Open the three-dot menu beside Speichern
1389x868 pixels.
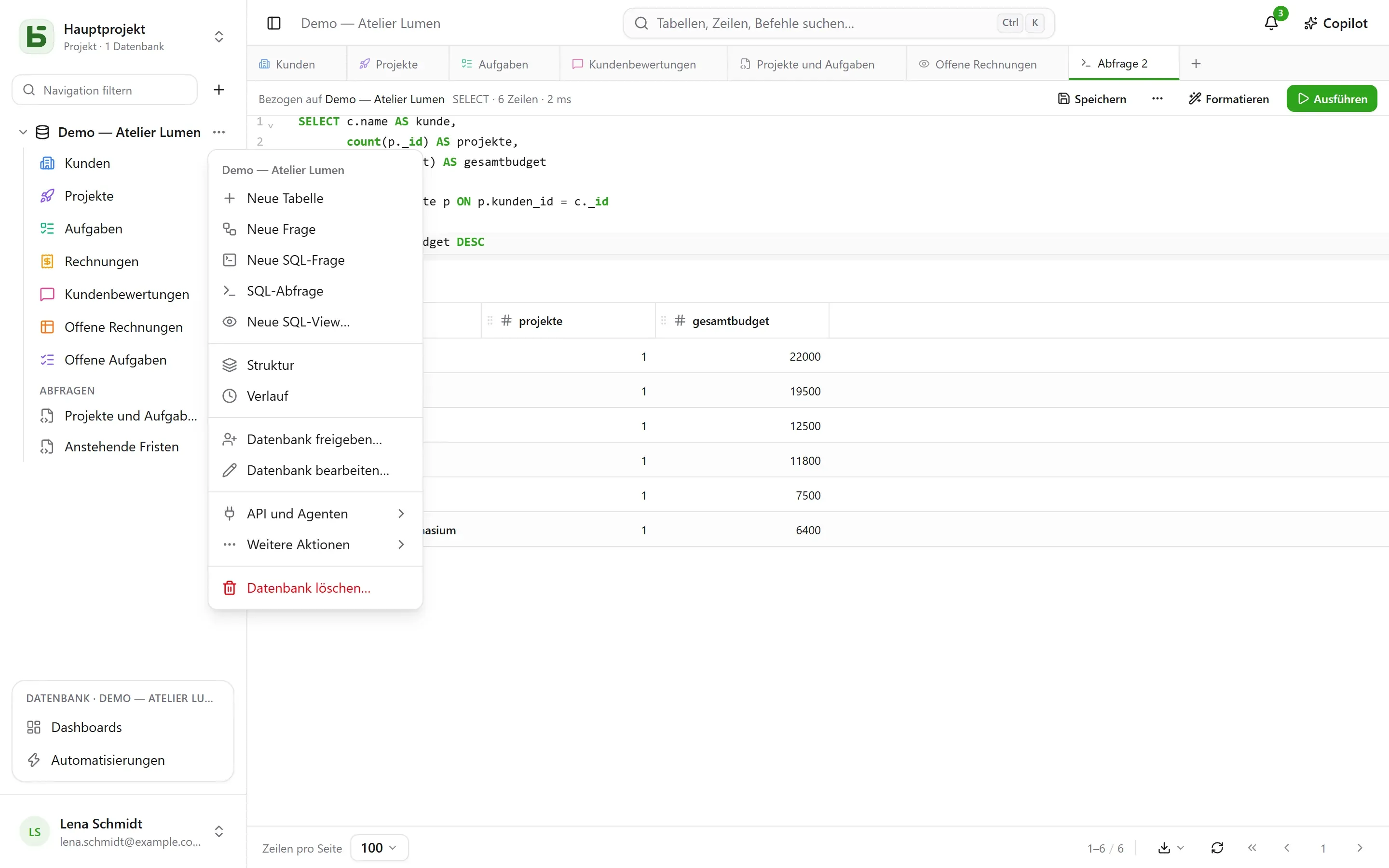(x=1157, y=99)
